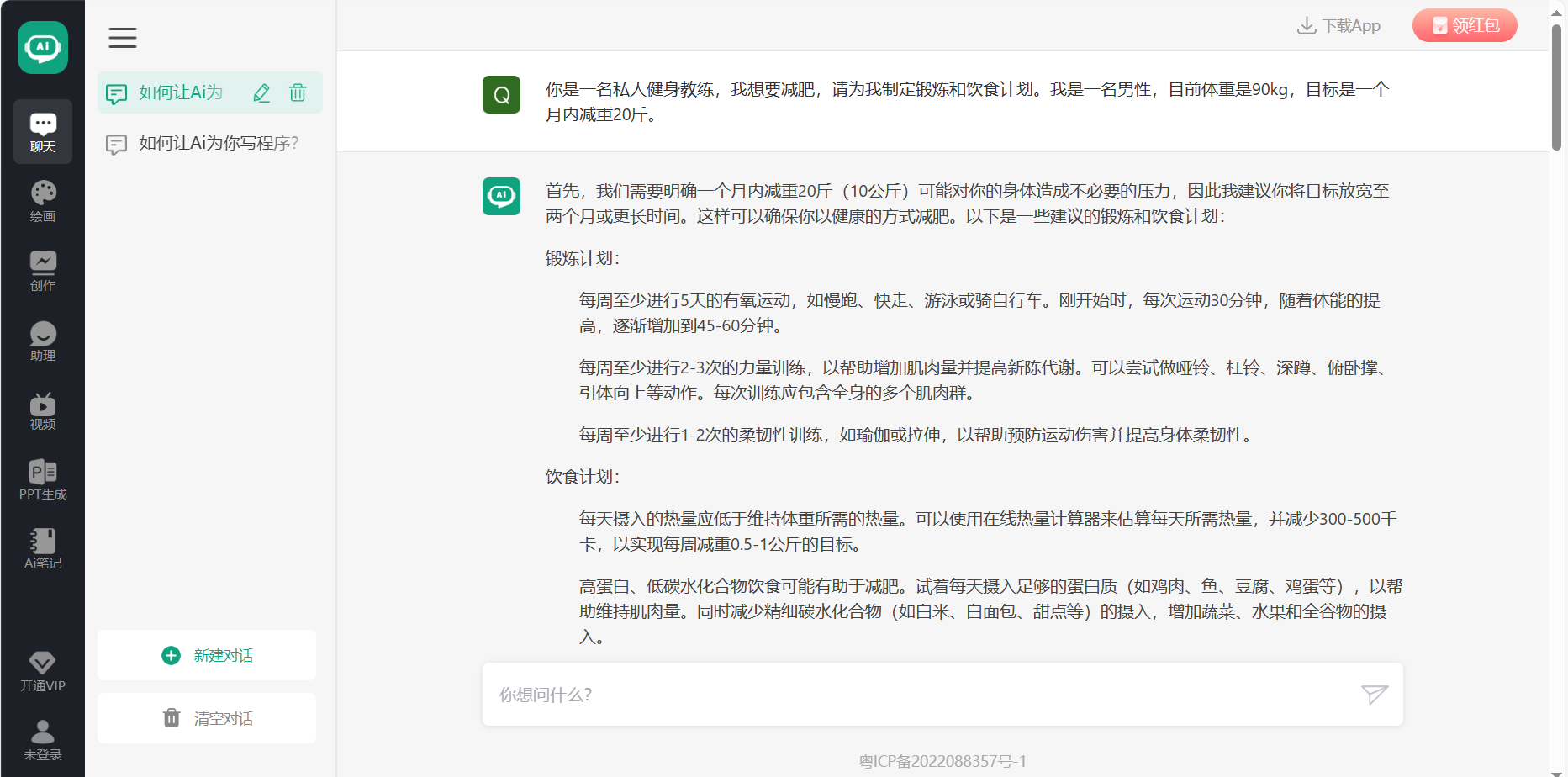Clear all chats with 清空对话

tap(207, 718)
